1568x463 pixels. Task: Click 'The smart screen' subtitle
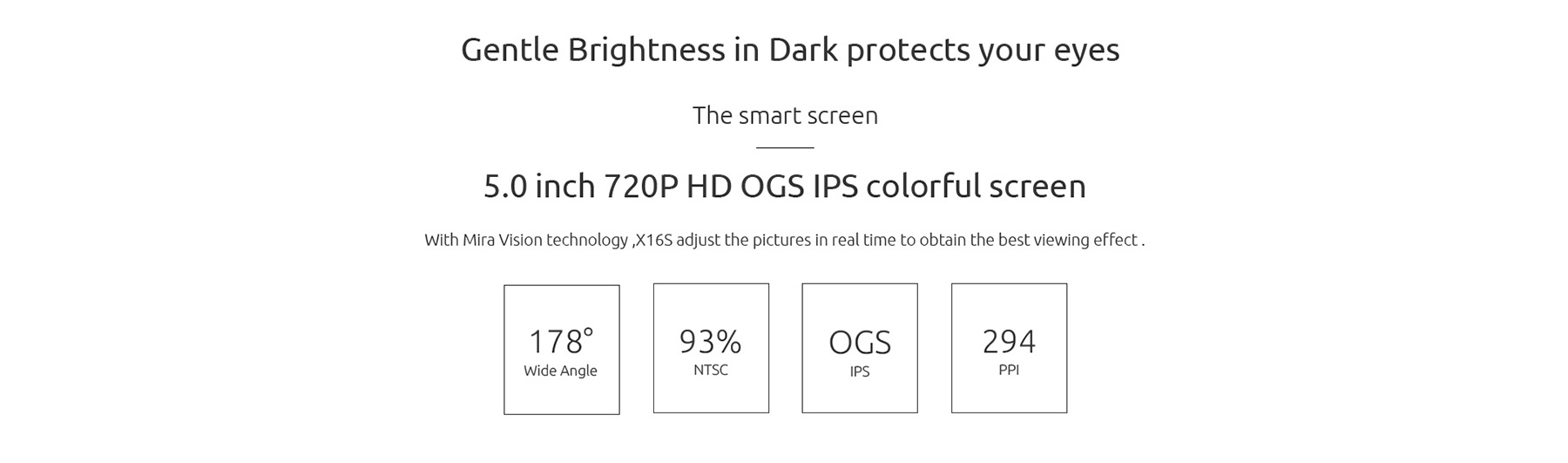coord(785,115)
